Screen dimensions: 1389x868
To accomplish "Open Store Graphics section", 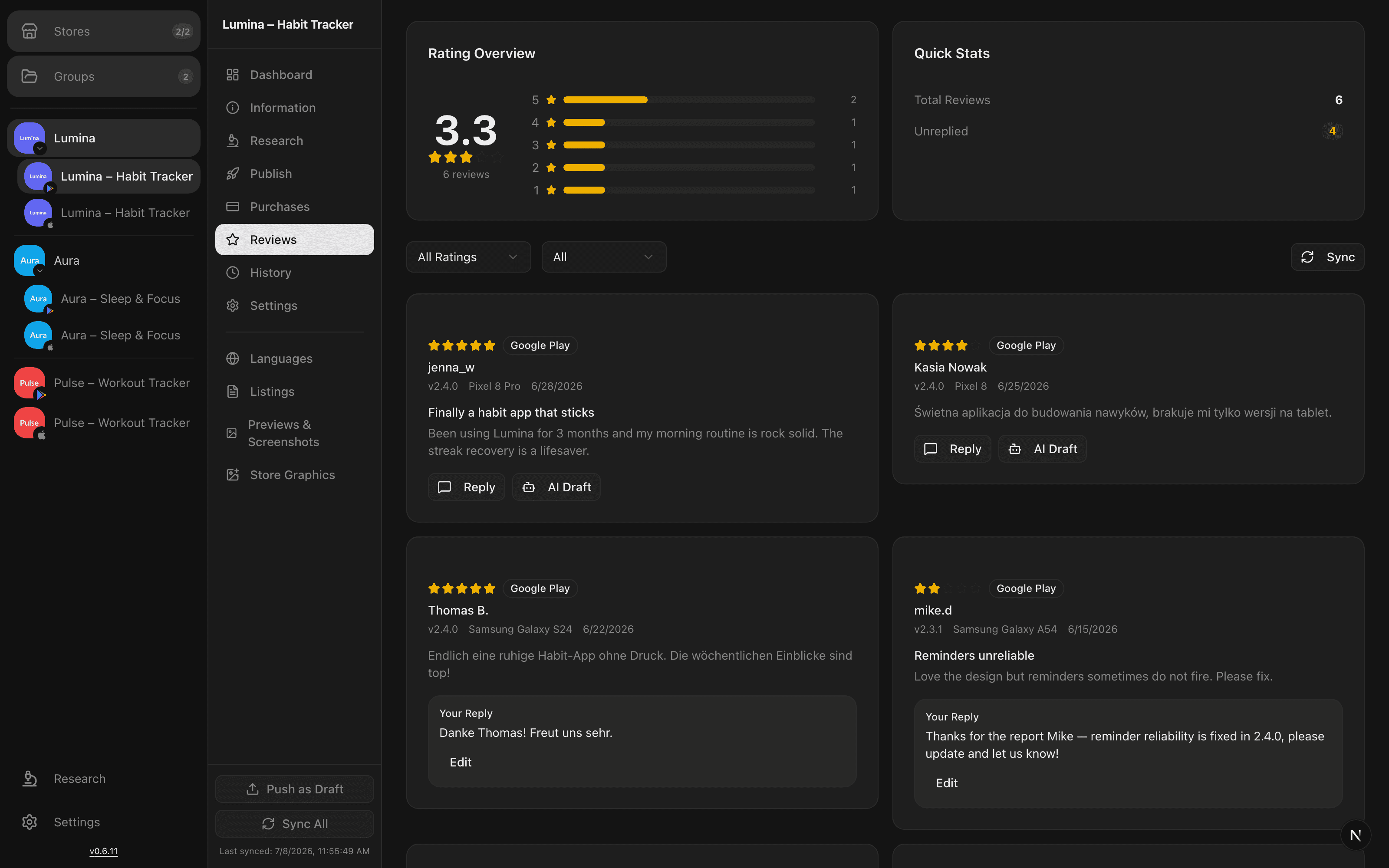I will (x=294, y=475).
